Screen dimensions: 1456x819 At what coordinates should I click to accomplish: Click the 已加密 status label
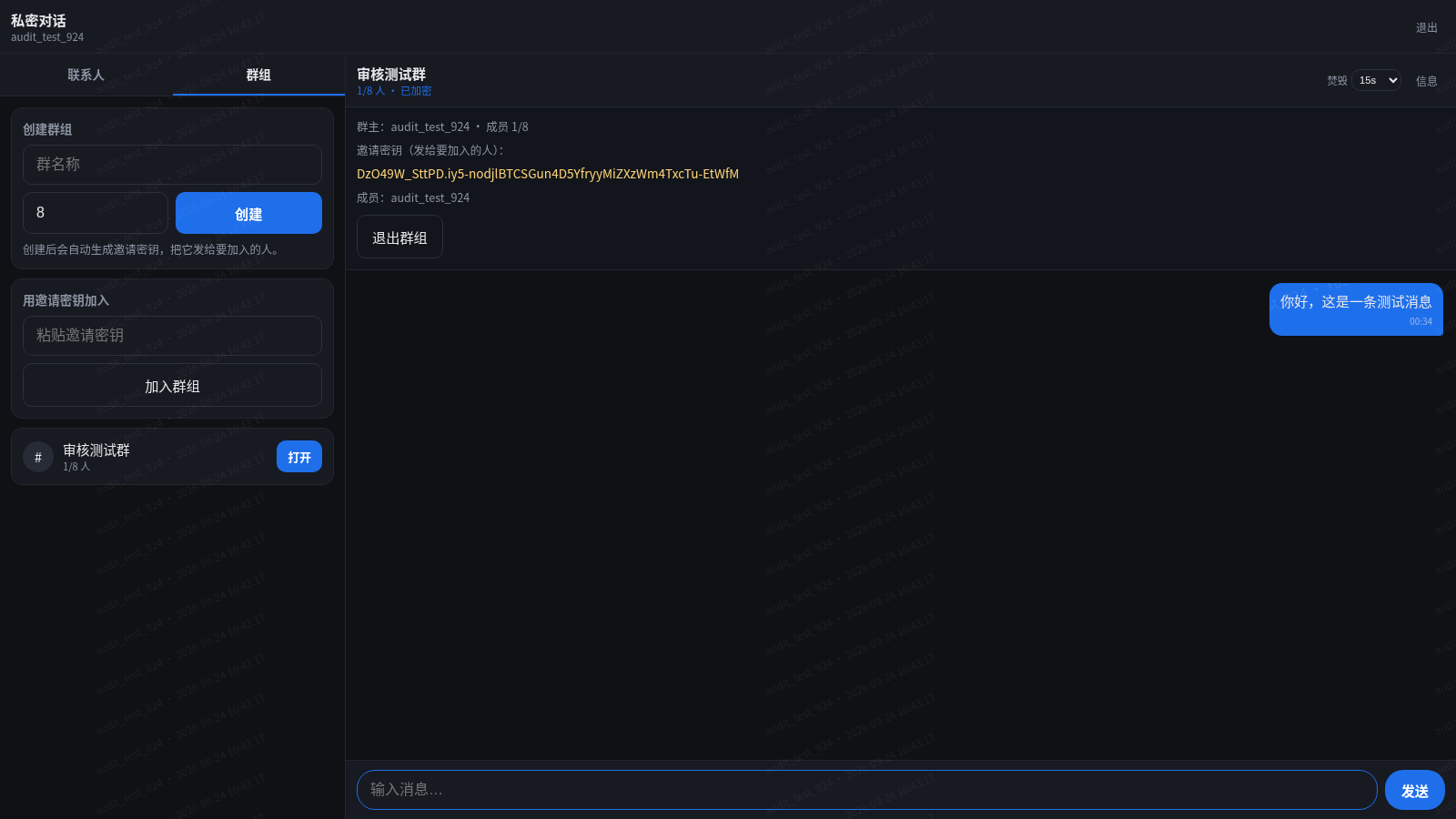point(416,91)
